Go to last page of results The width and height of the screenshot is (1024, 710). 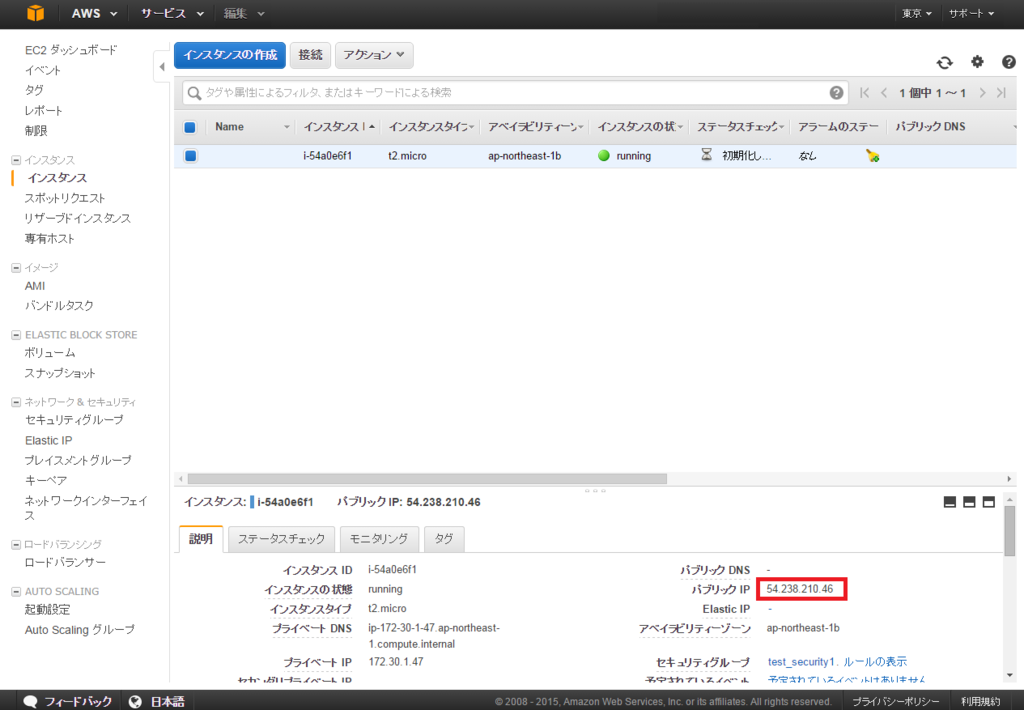click(1001, 93)
